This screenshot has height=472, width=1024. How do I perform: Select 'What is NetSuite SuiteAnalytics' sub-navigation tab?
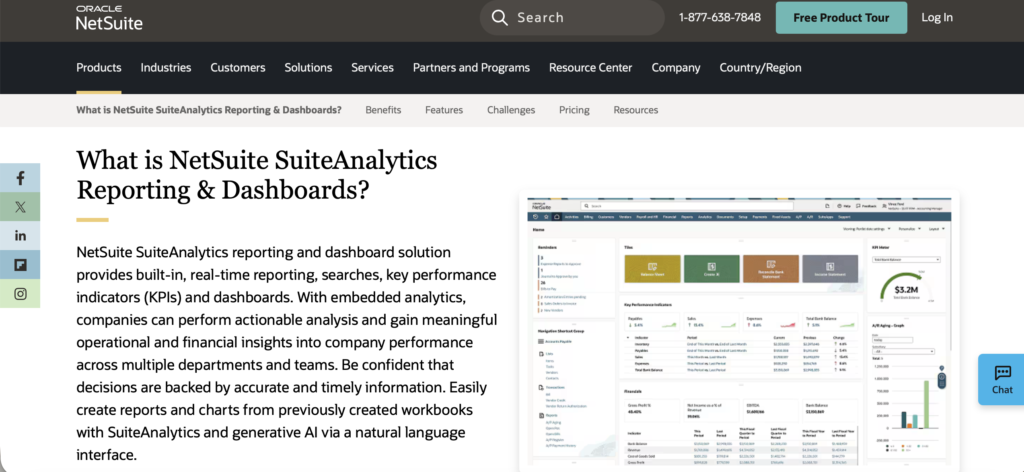click(209, 110)
